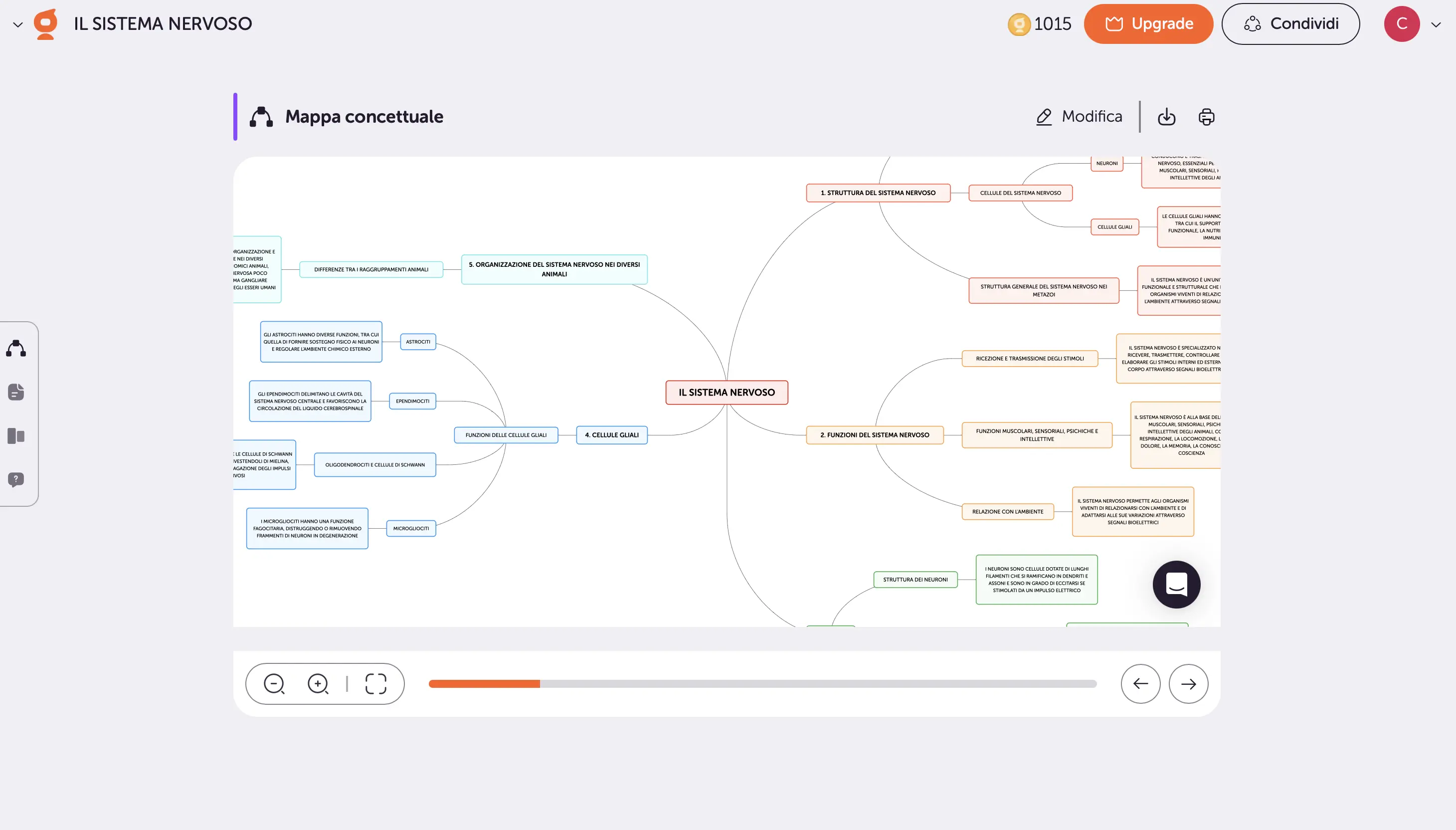Print the map using the printer icon
The height and width of the screenshot is (830, 1456).
click(1206, 116)
